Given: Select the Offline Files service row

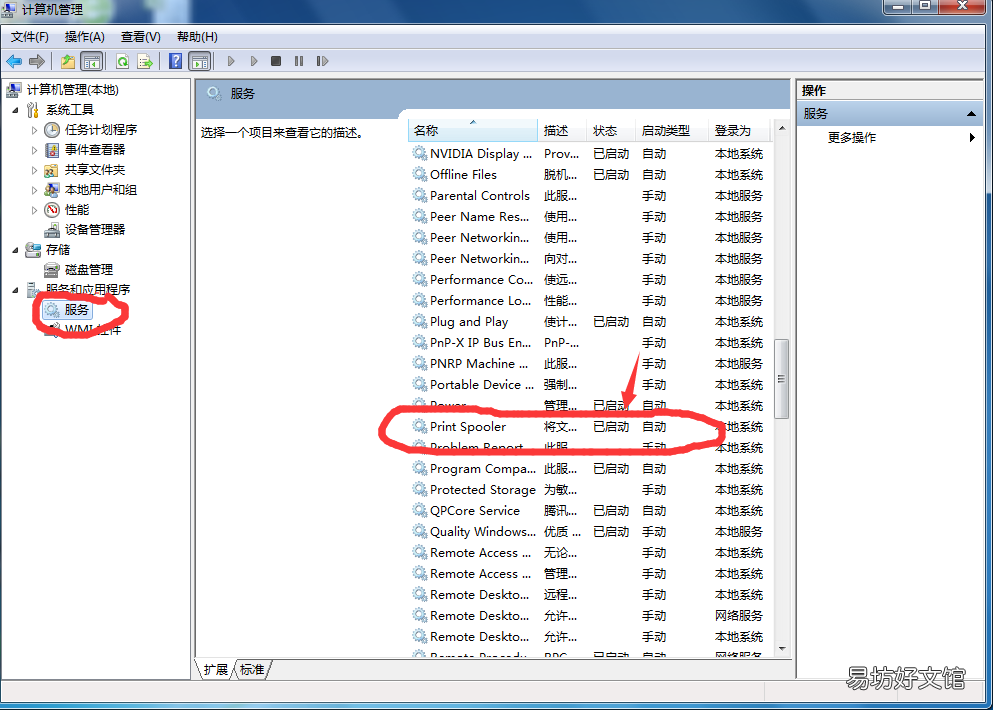Looking at the screenshot, I should click(x=590, y=174).
